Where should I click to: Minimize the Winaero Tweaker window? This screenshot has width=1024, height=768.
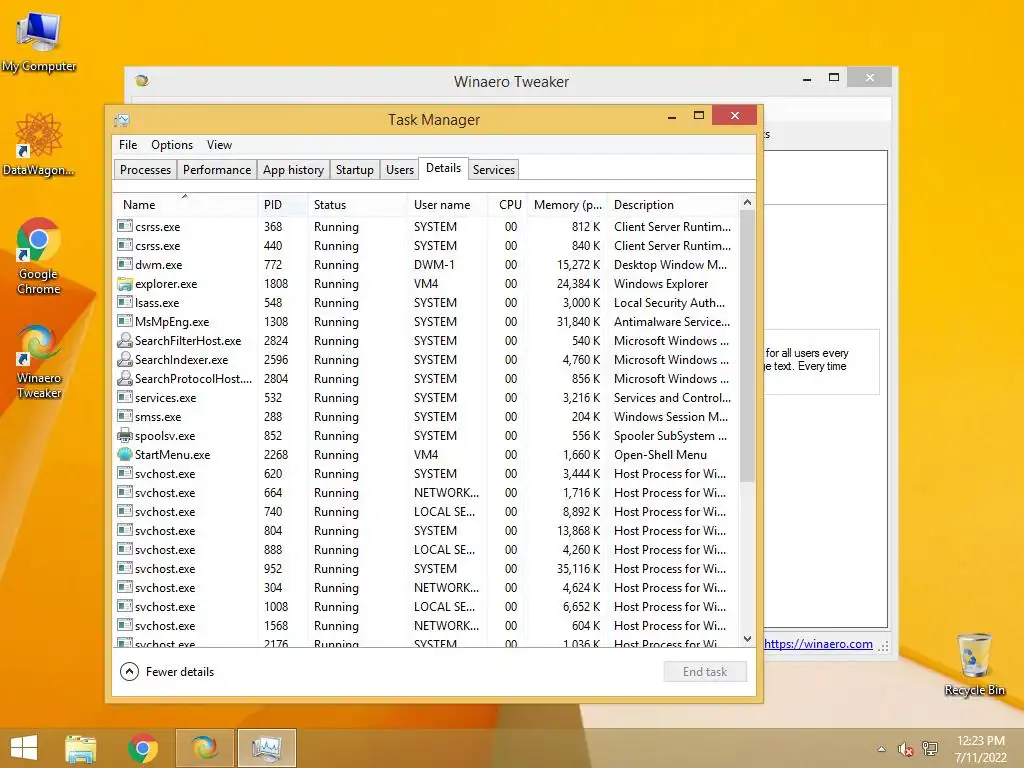[807, 78]
